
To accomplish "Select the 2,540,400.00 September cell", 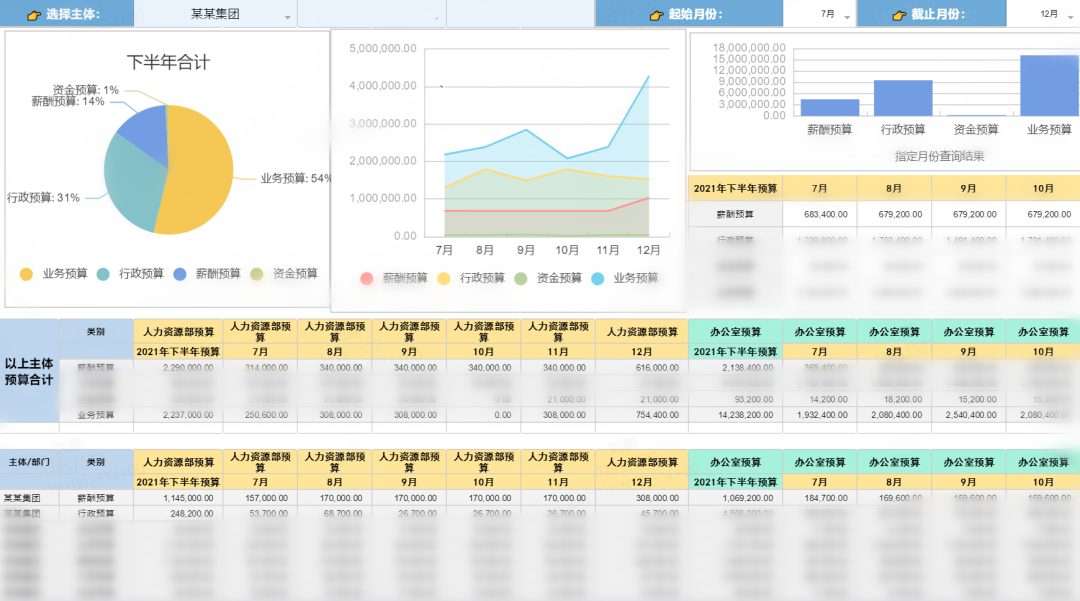I will 968,415.
